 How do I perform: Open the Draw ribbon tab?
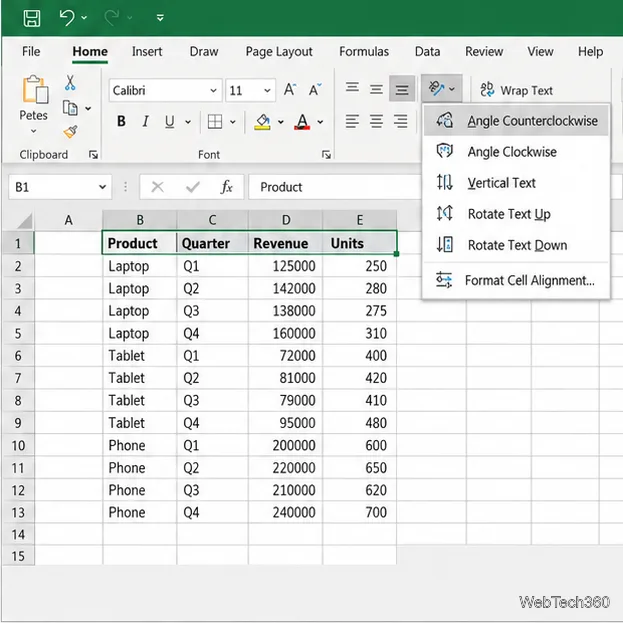[x=204, y=52]
